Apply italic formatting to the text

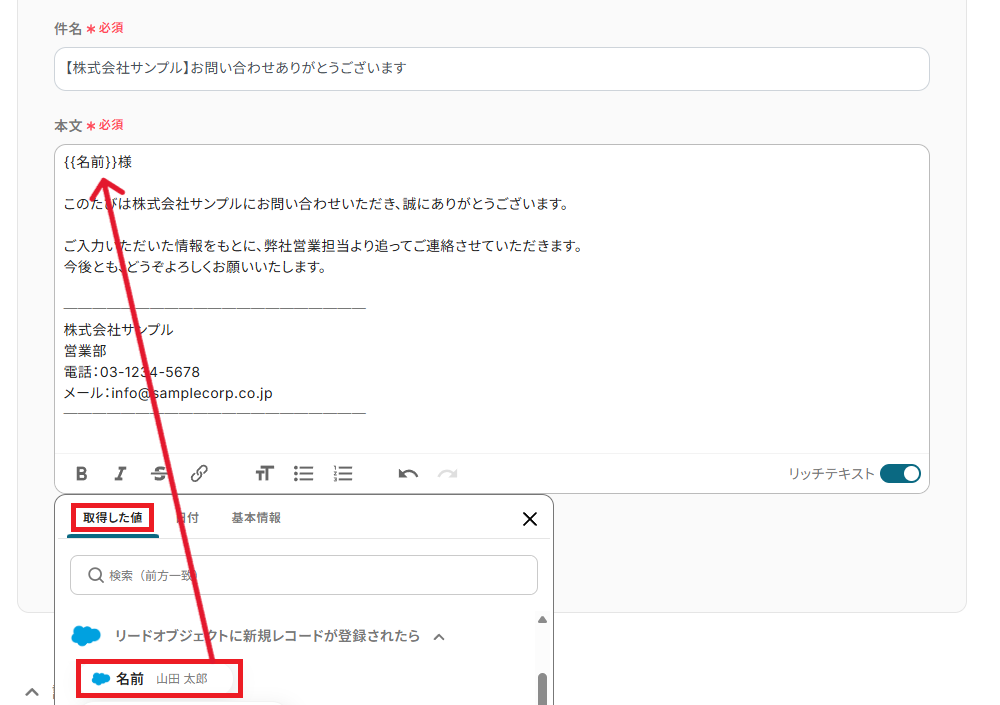[x=120, y=474]
